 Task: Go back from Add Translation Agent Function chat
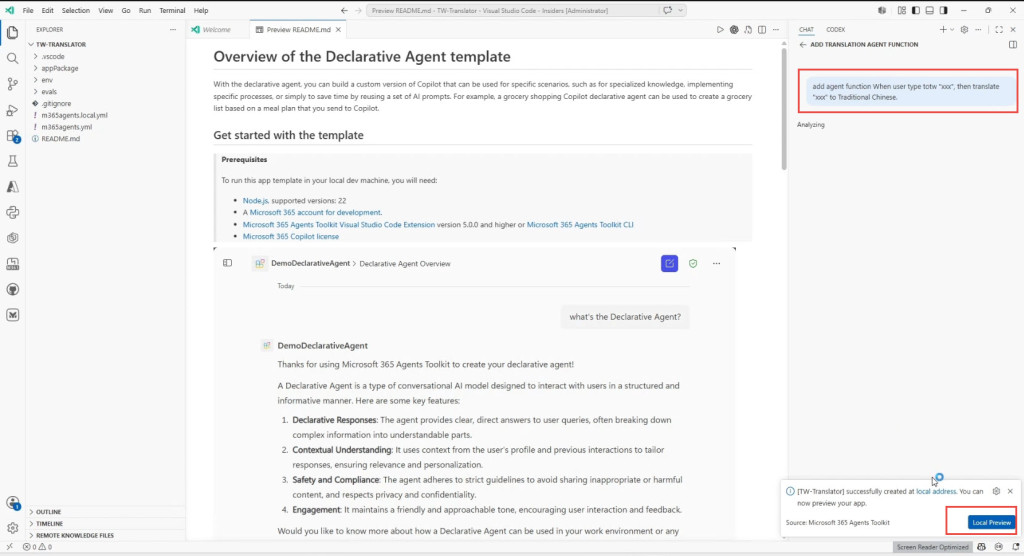point(803,44)
